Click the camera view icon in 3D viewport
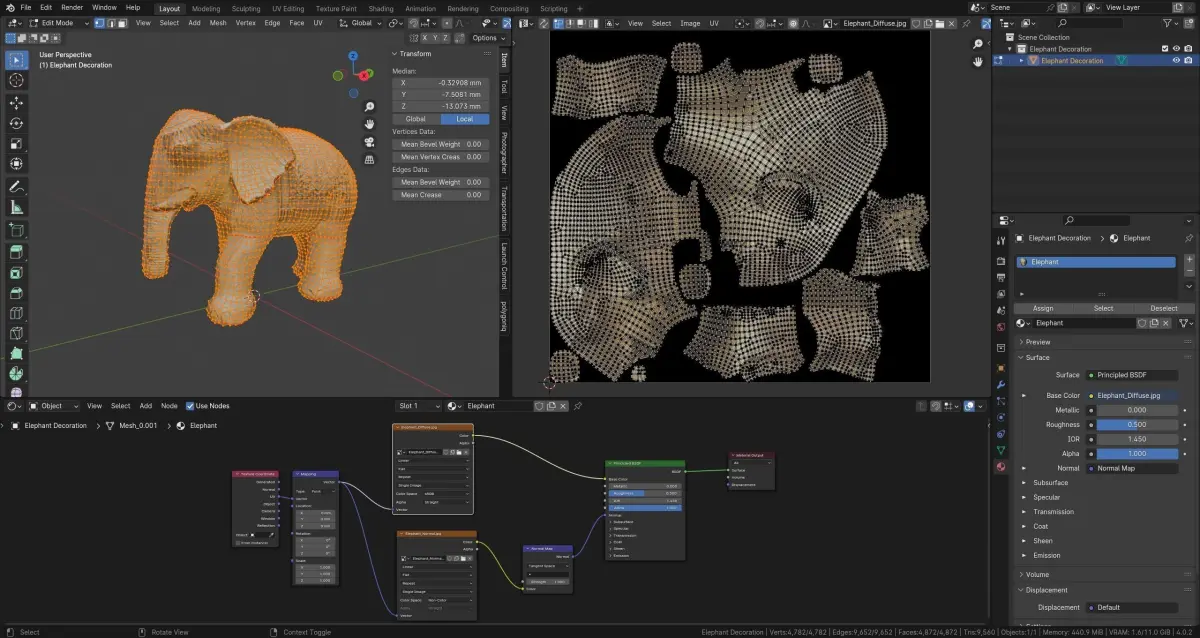1200x638 pixels. [x=369, y=141]
